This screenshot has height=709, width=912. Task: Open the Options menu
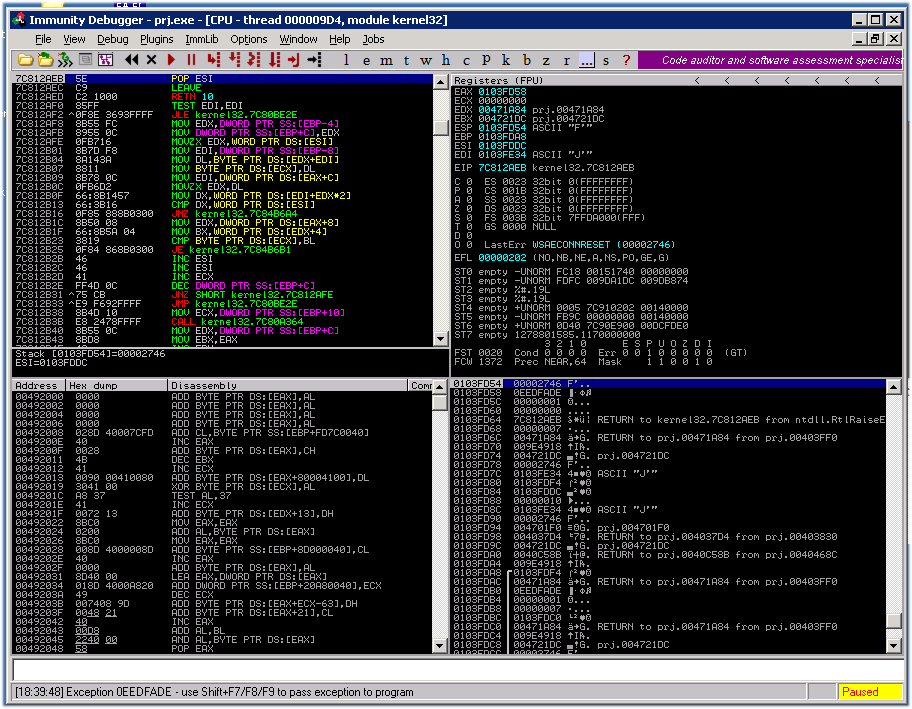coord(249,39)
